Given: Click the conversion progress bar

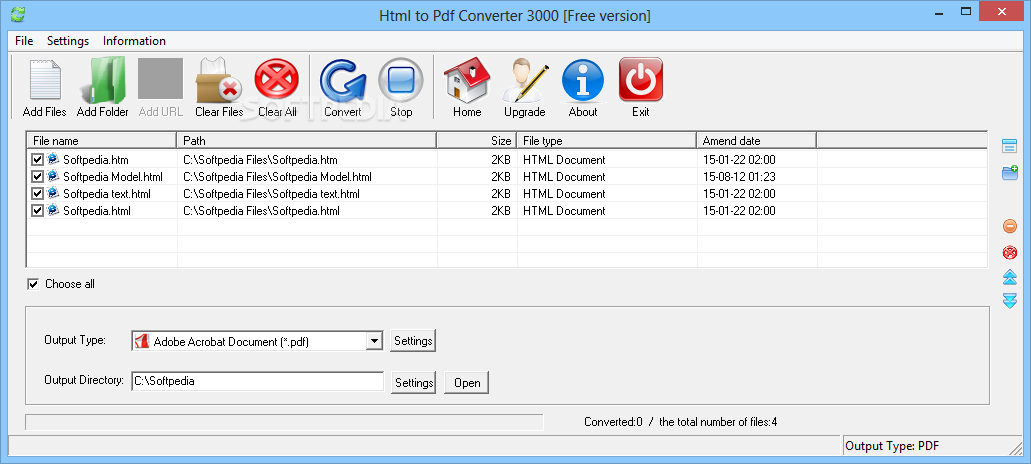Looking at the screenshot, I should click(x=284, y=422).
